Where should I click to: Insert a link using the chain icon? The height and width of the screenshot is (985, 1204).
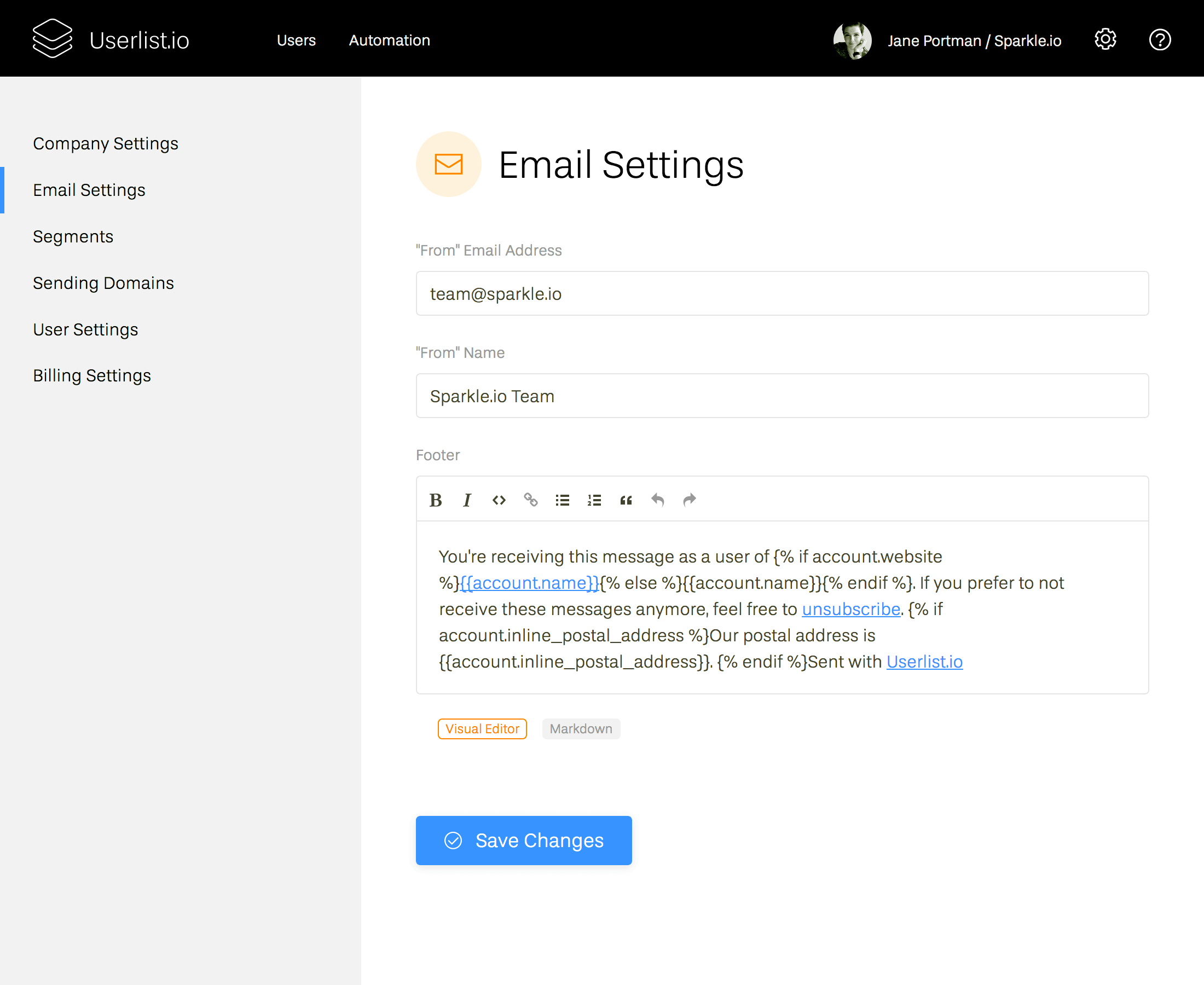coord(530,500)
